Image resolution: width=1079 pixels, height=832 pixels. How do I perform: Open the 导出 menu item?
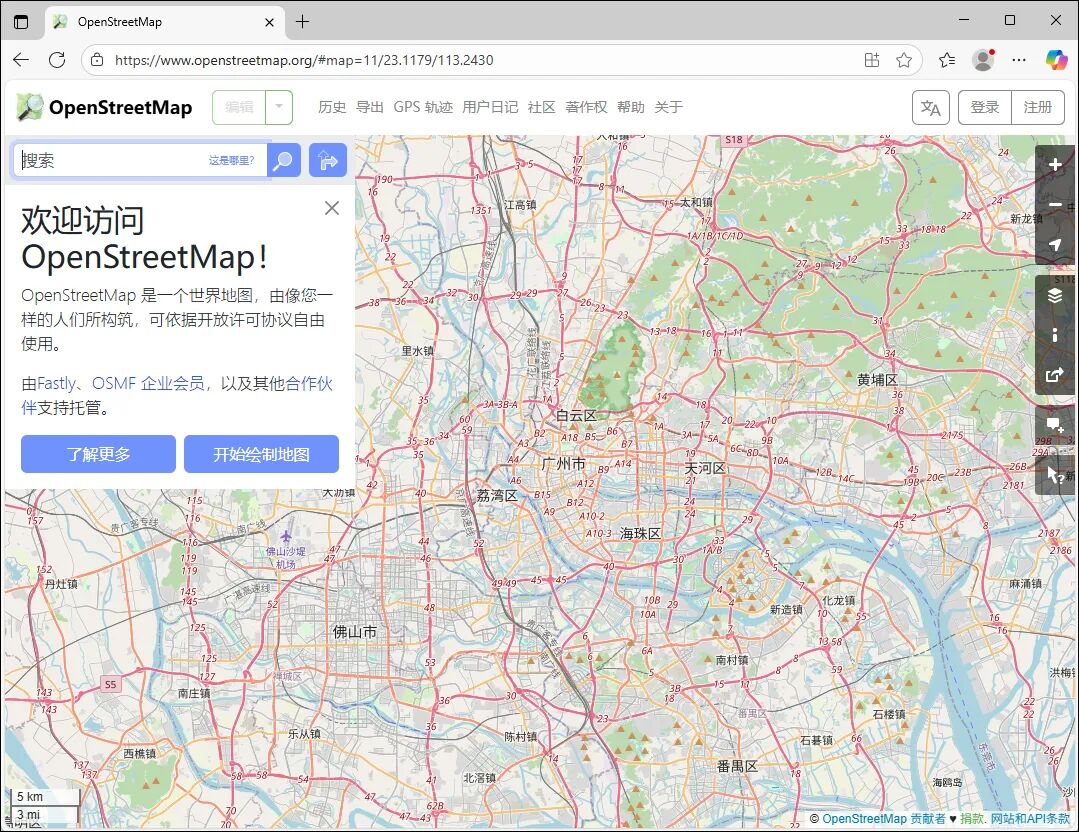pos(370,107)
